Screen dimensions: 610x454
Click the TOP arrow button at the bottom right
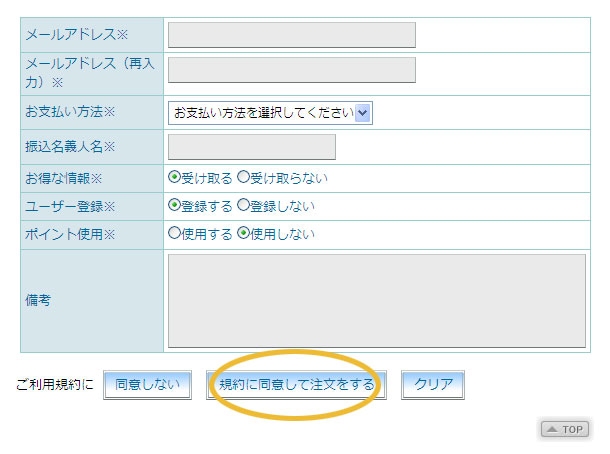click(564, 429)
